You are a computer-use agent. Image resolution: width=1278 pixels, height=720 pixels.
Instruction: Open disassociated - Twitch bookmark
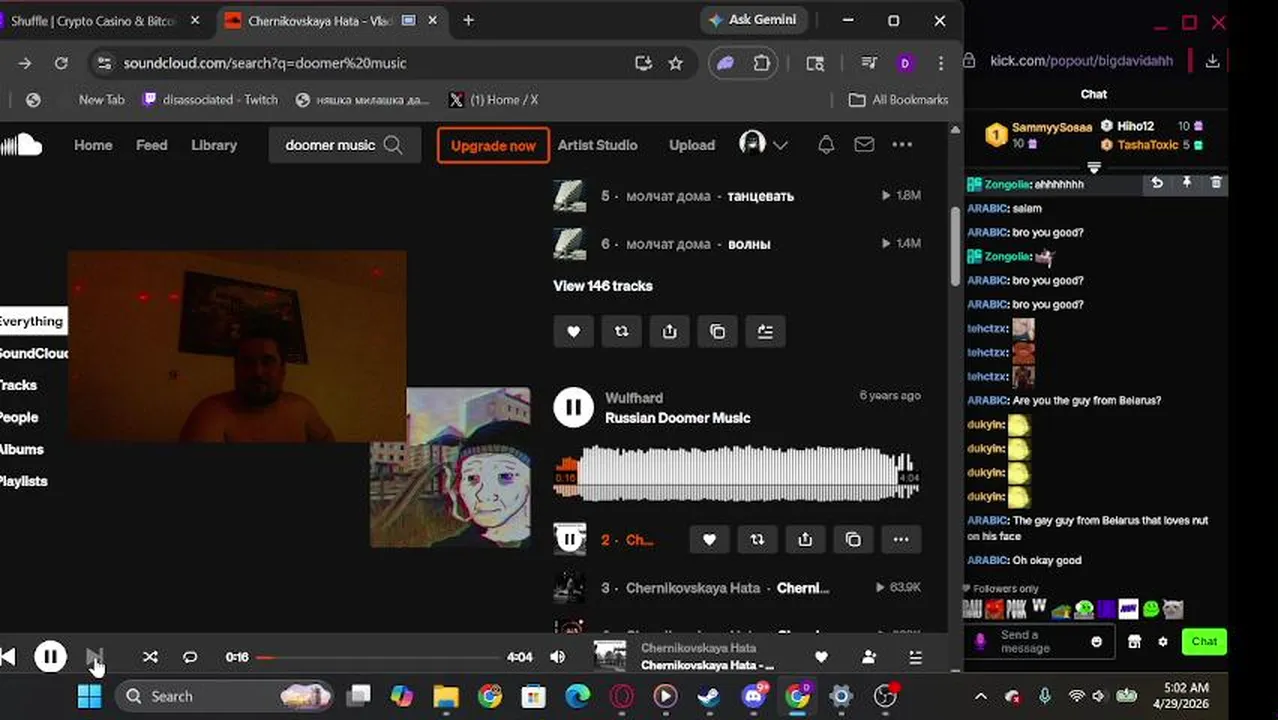(x=211, y=100)
